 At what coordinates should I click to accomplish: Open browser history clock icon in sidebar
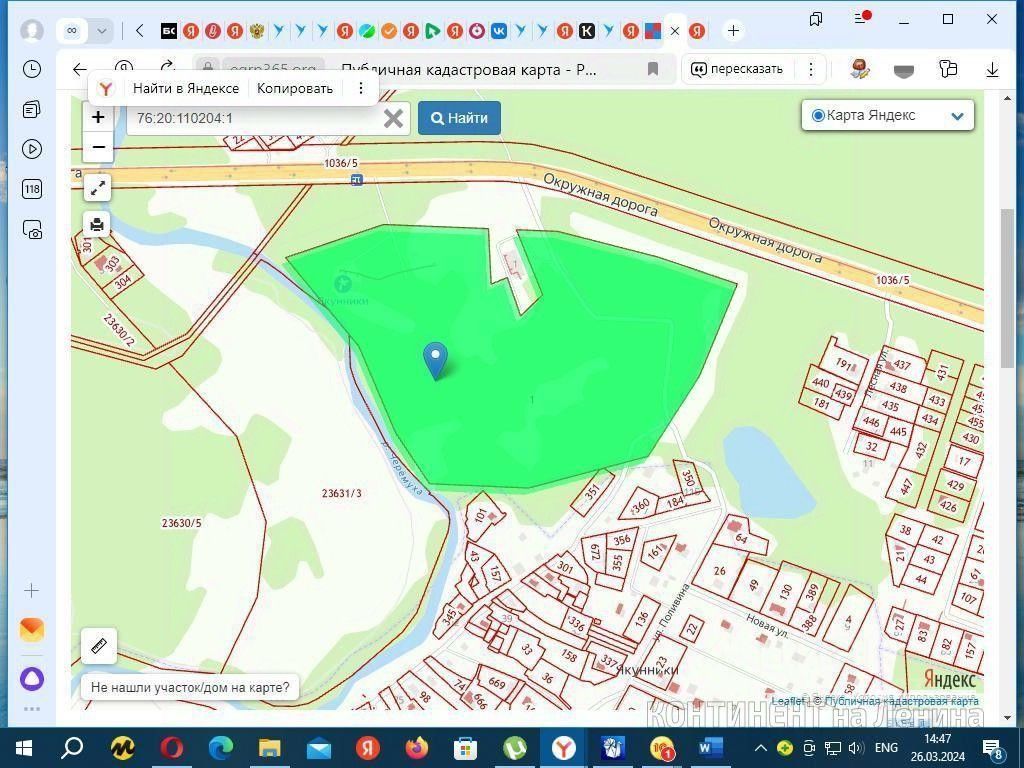32,69
